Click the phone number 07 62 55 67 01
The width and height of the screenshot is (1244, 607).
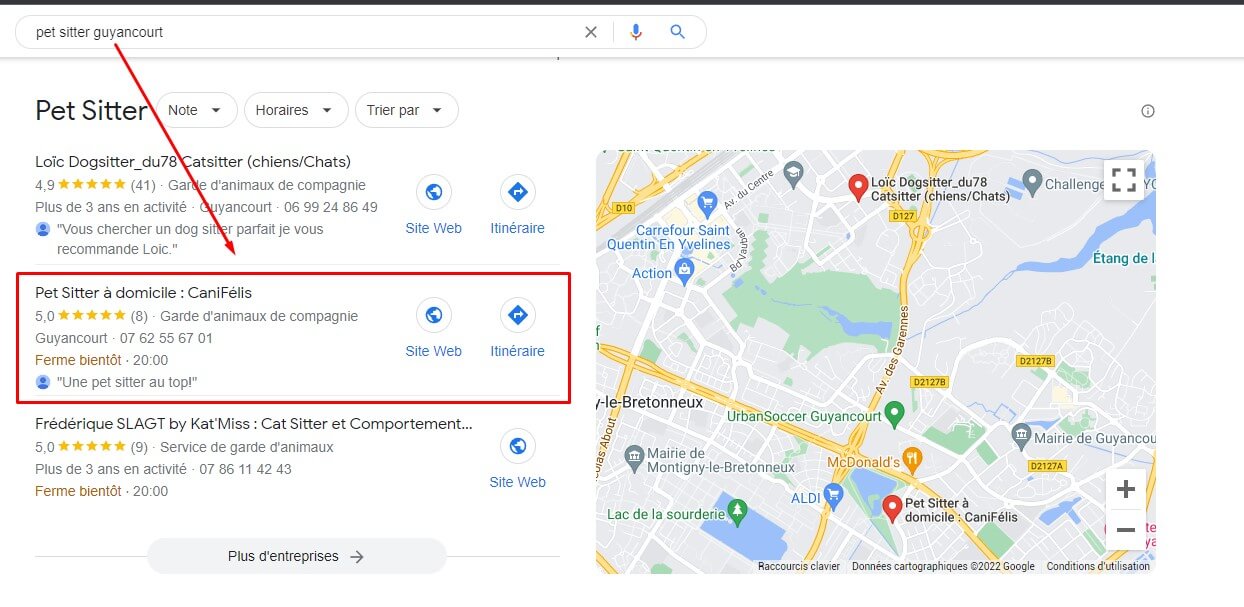[x=166, y=338]
